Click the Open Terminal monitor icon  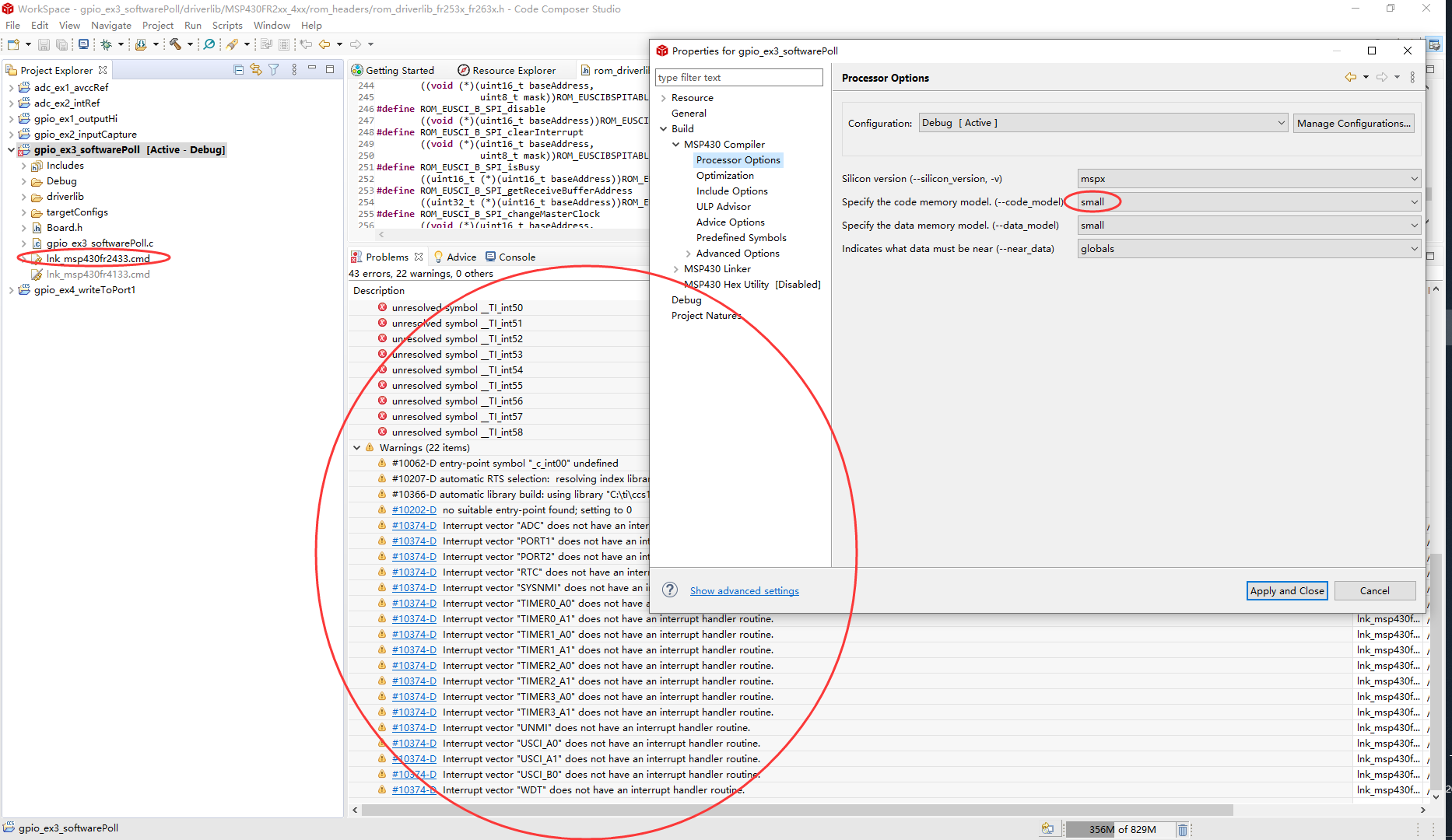click(x=83, y=44)
